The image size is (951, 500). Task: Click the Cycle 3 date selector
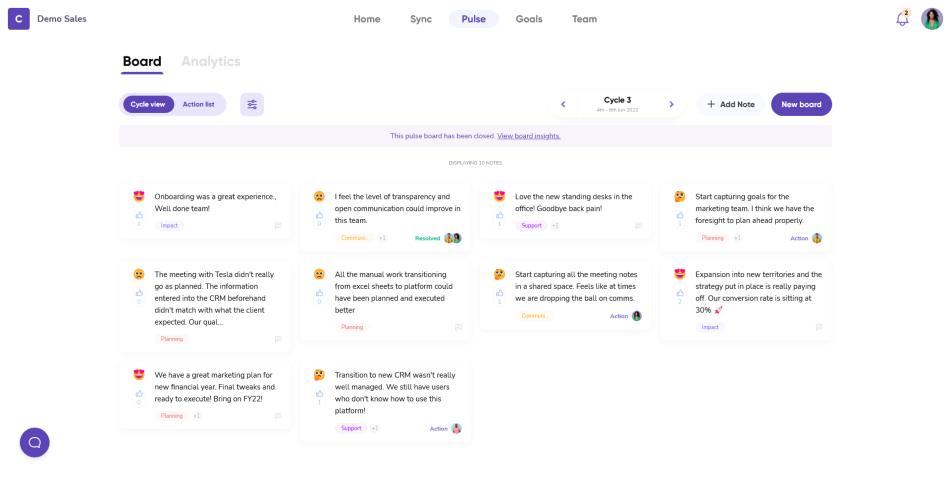click(x=617, y=104)
